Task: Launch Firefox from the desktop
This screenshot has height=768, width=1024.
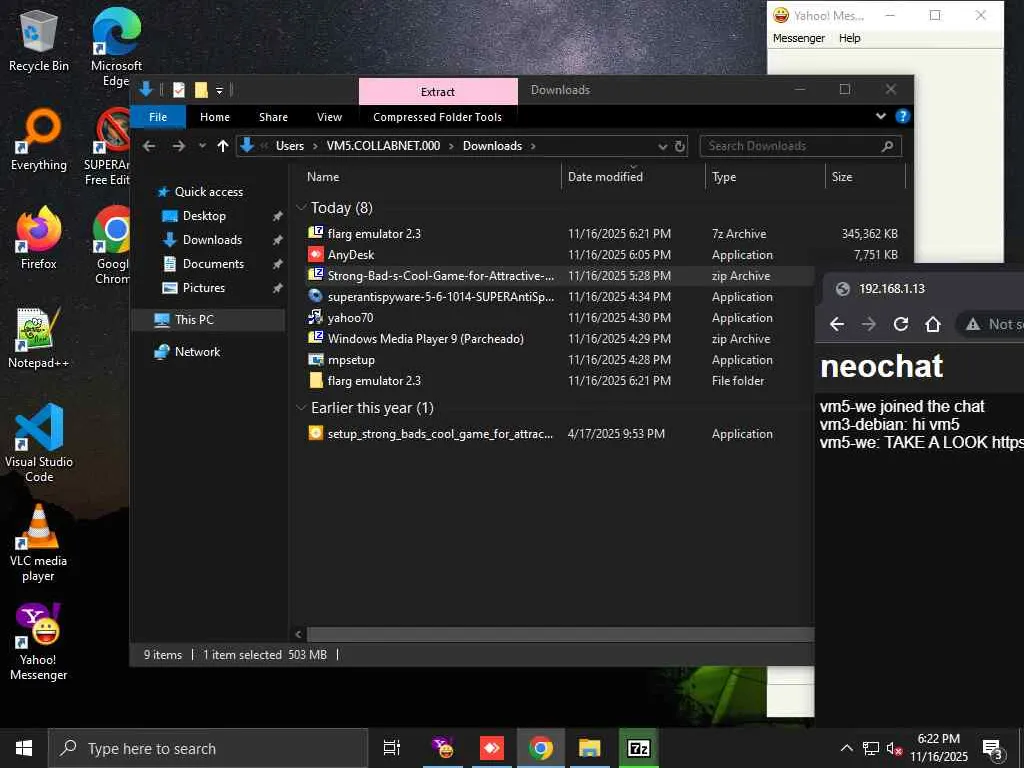Action: click(x=39, y=238)
